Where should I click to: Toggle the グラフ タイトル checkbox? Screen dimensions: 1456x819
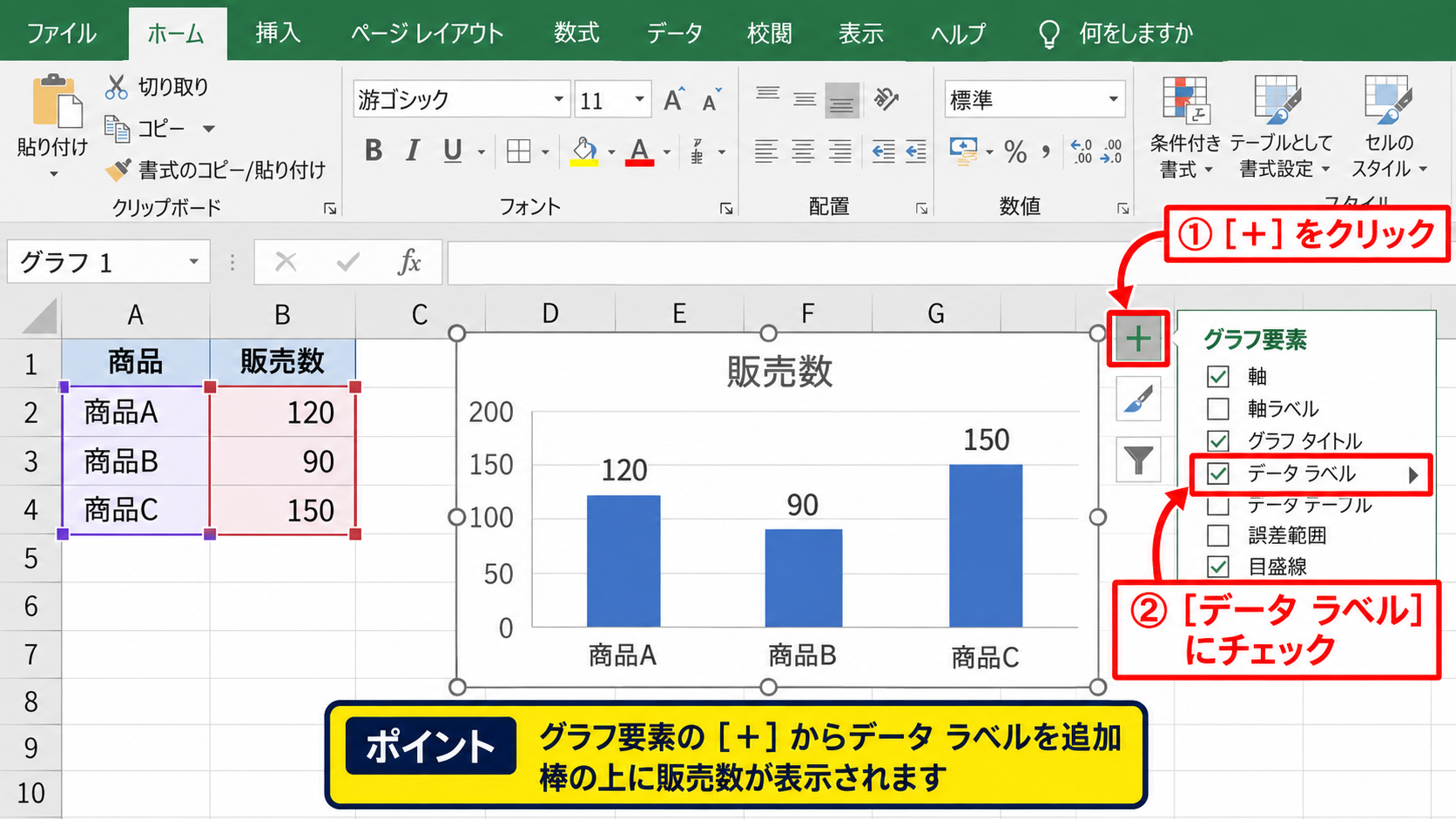pyautogui.click(x=1218, y=440)
